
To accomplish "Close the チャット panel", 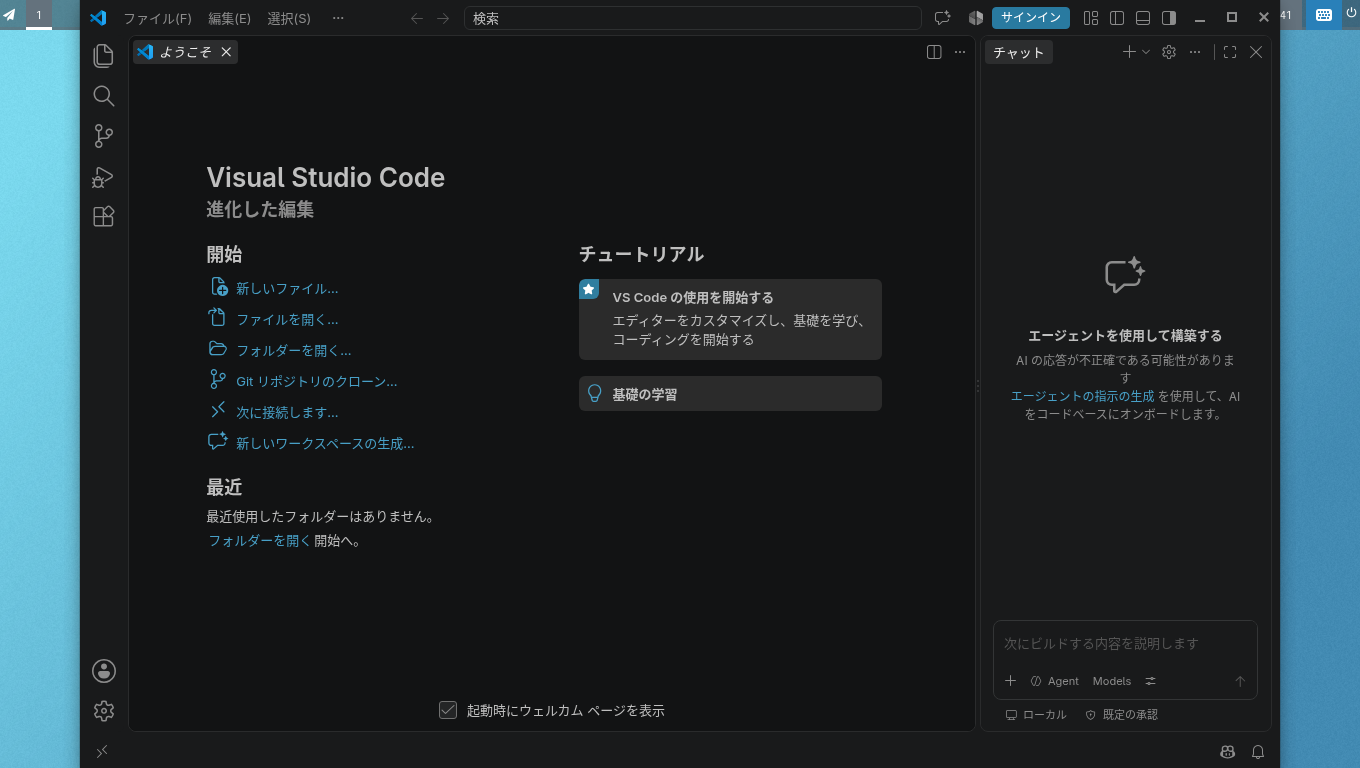I will point(1256,52).
